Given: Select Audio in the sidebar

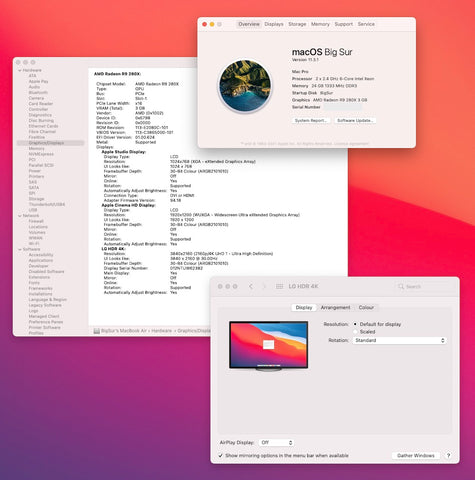Looking at the screenshot, I should (34, 87).
